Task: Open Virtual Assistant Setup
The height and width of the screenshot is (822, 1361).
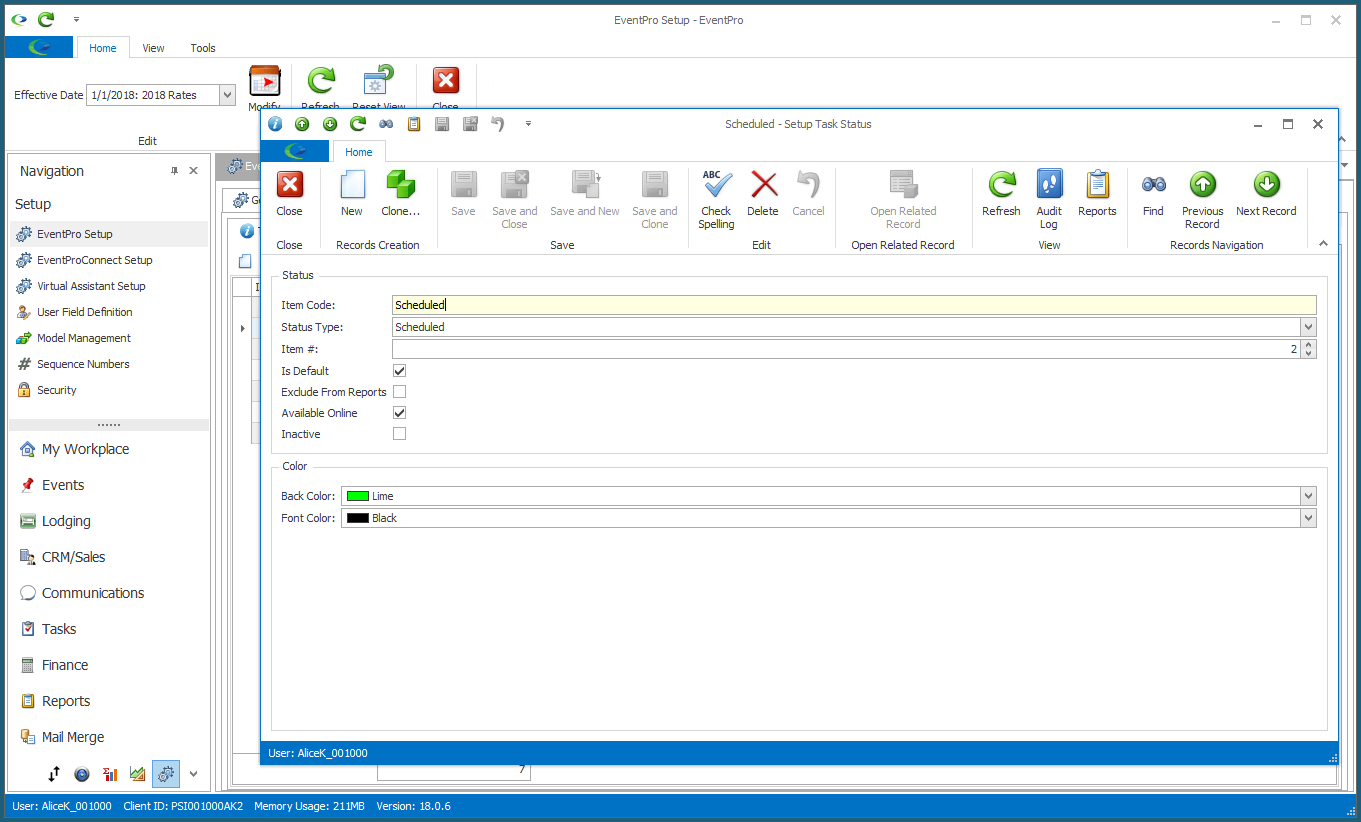Action: pos(110,286)
